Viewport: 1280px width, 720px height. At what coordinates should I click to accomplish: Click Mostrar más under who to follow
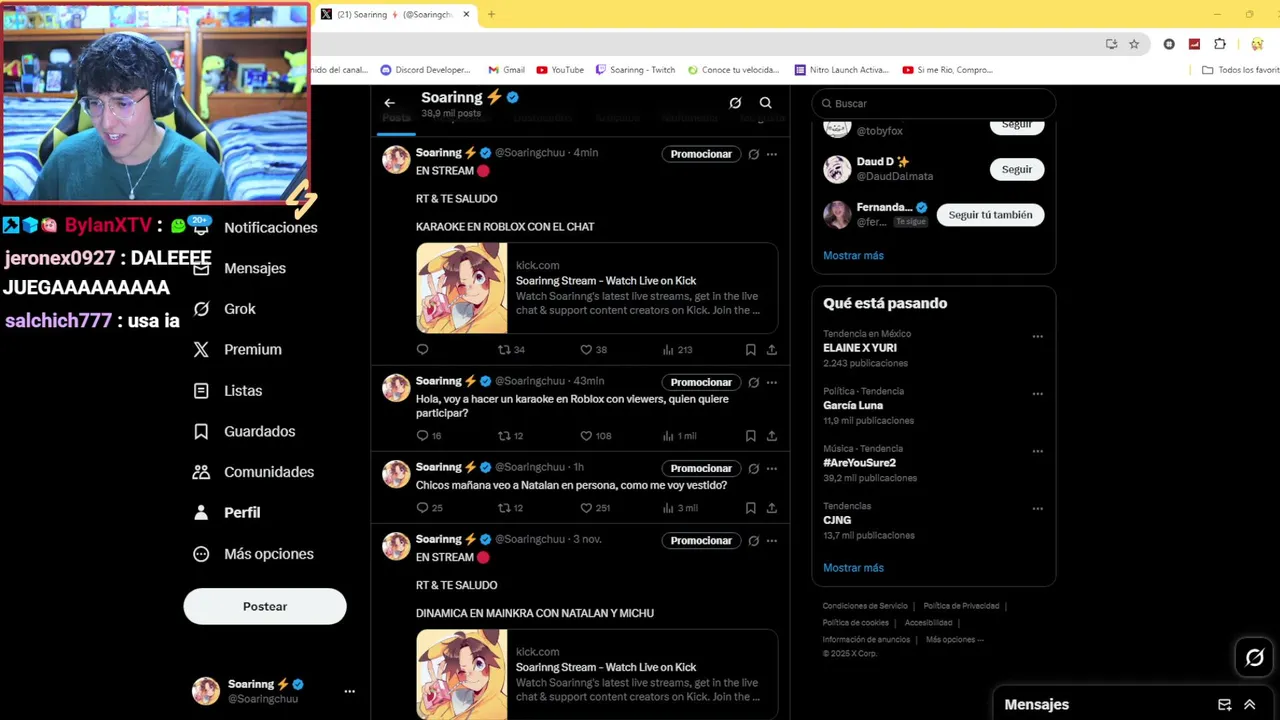pos(853,255)
